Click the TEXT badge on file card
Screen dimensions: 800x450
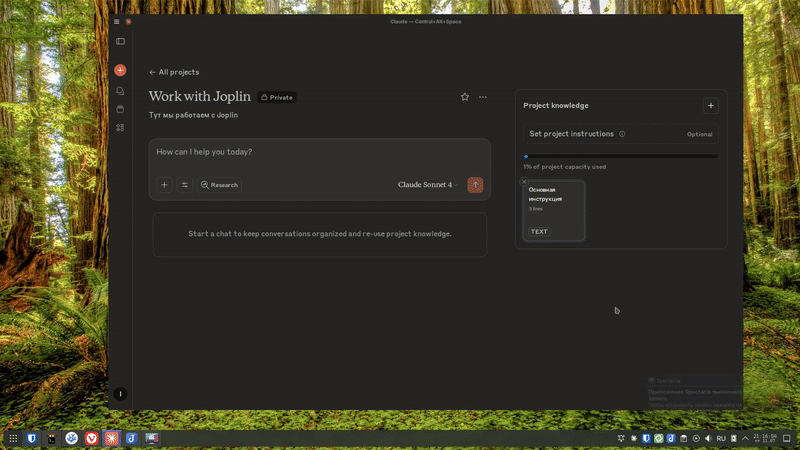(539, 232)
